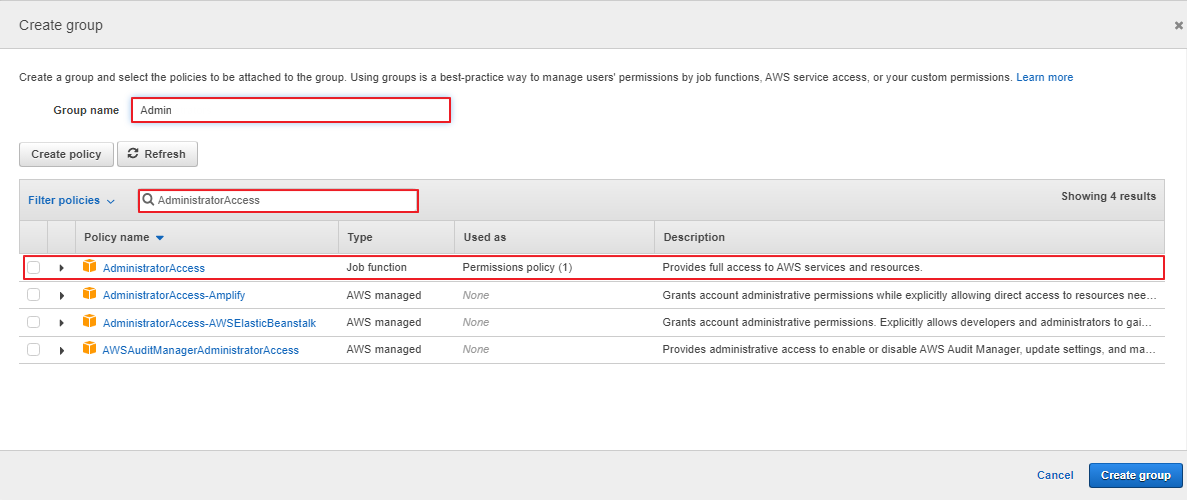
Task: Click 'Showing 4 results' text
Action: point(1108,196)
